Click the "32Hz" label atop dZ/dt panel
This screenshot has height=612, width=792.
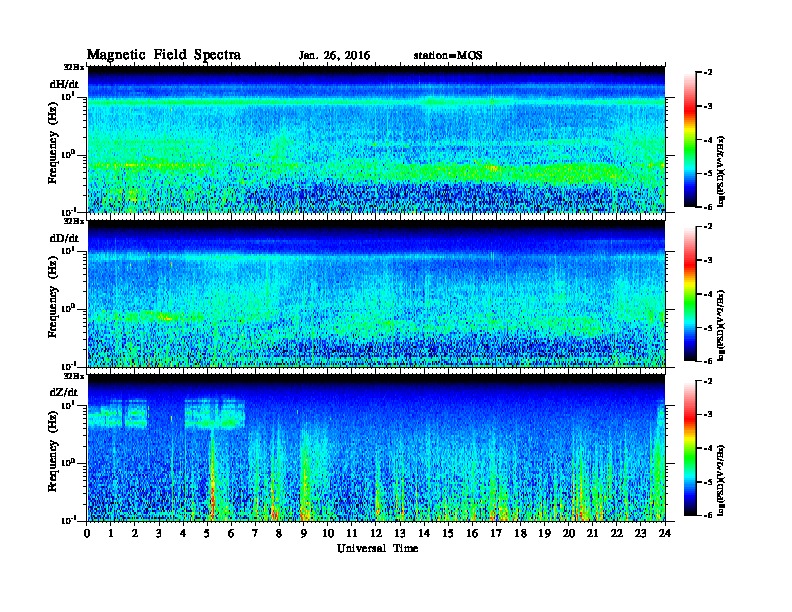74,376
